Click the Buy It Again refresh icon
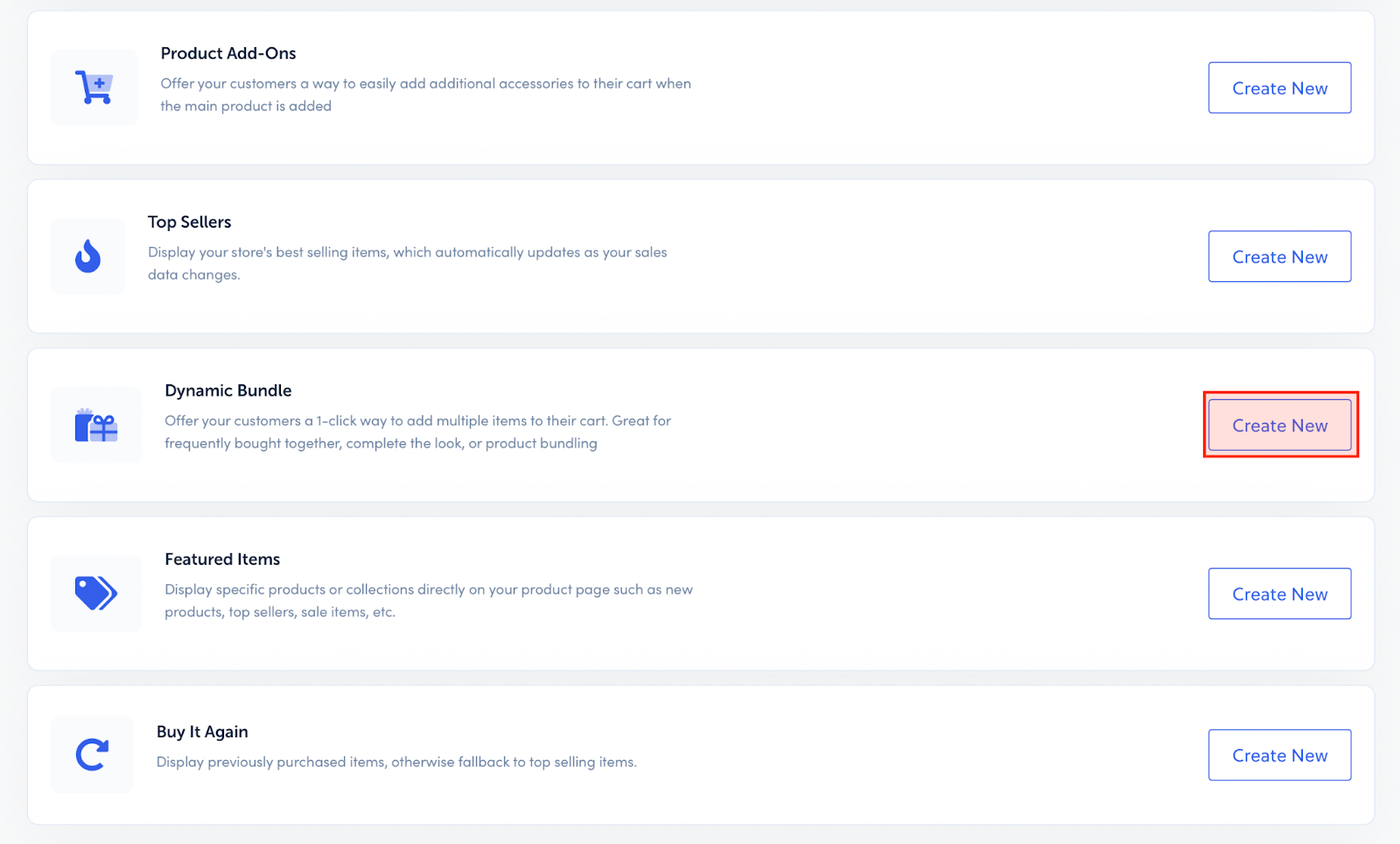Image resolution: width=1400 pixels, height=844 pixels. (92, 755)
